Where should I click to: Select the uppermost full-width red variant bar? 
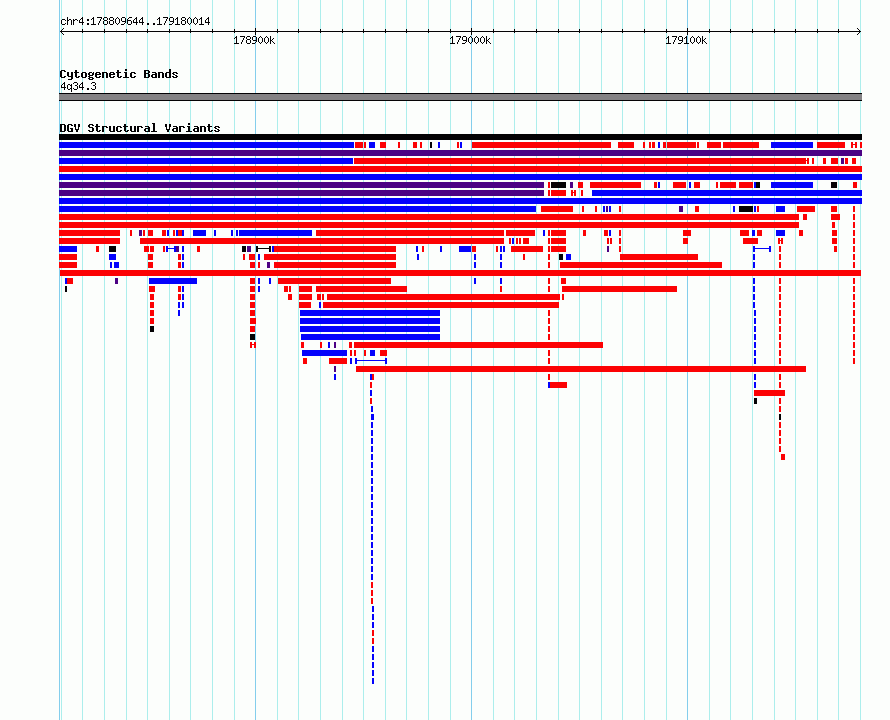tap(460, 169)
